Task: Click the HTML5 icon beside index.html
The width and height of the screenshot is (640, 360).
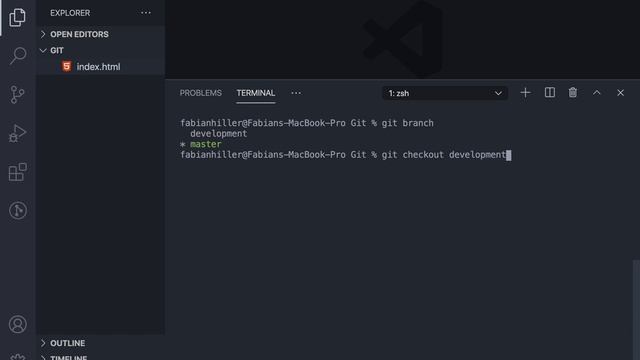Action: click(67, 67)
